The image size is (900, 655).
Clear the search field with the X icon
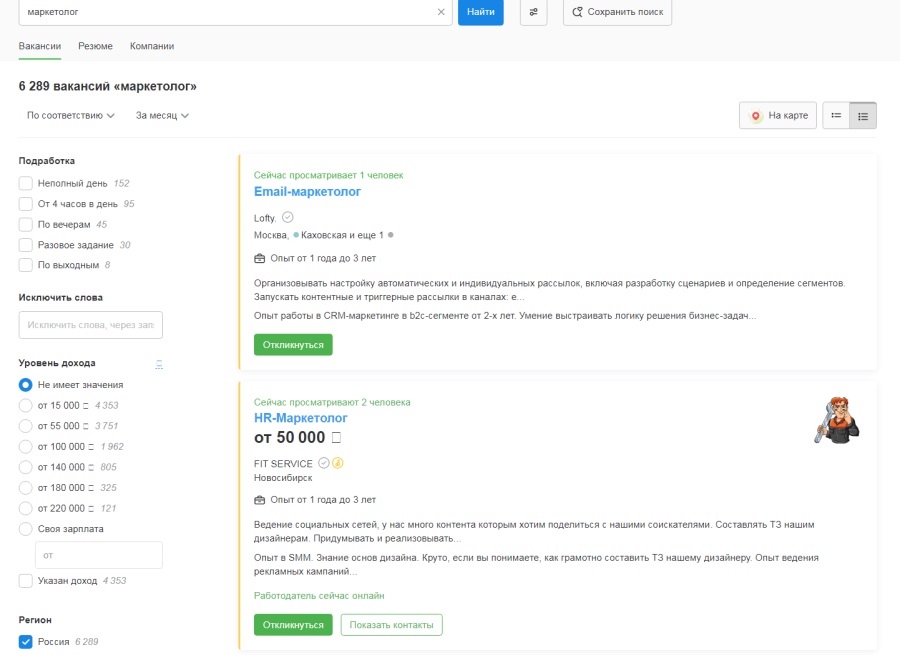click(x=441, y=12)
